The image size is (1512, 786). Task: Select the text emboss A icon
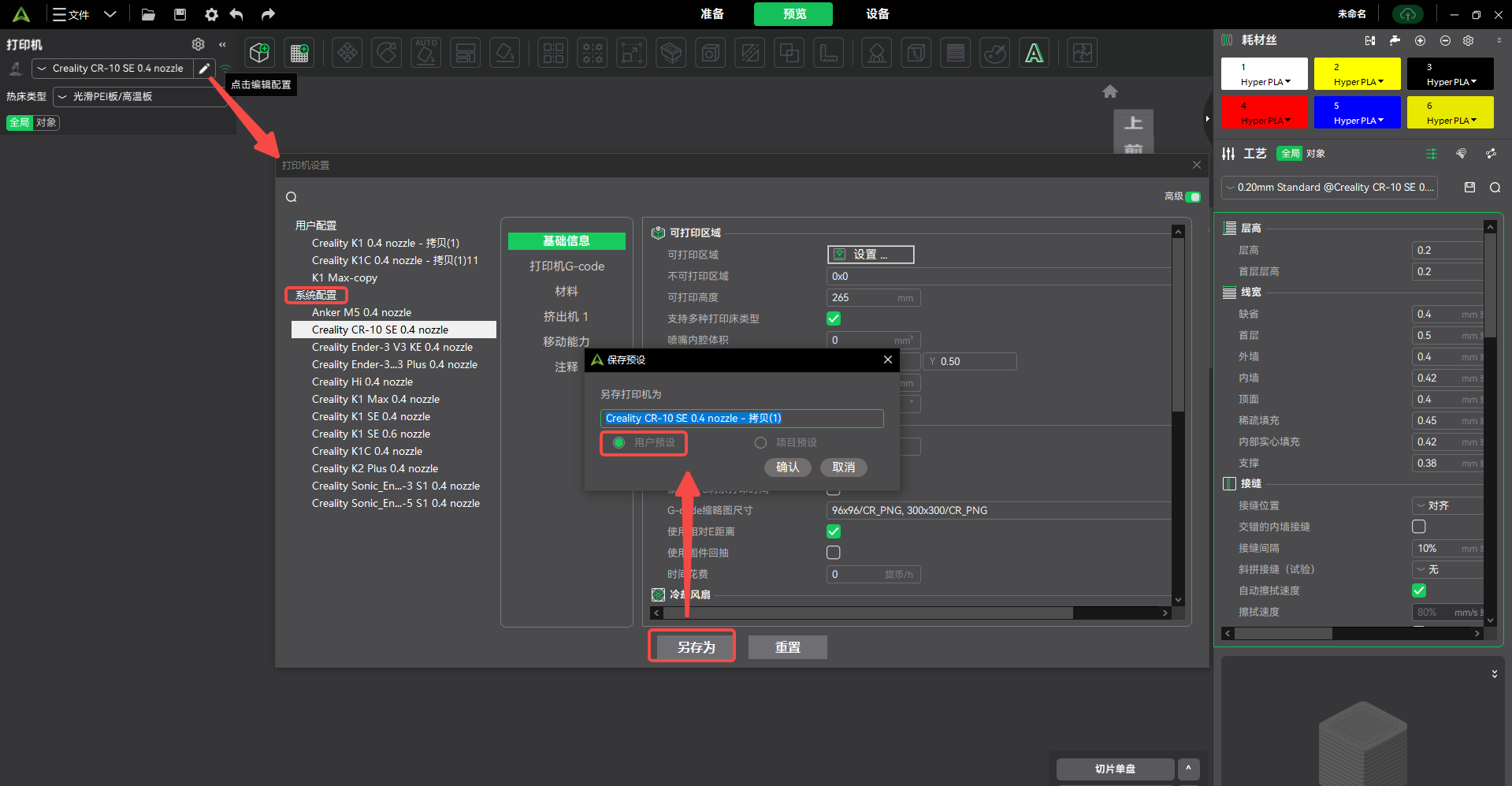(1035, 53)
